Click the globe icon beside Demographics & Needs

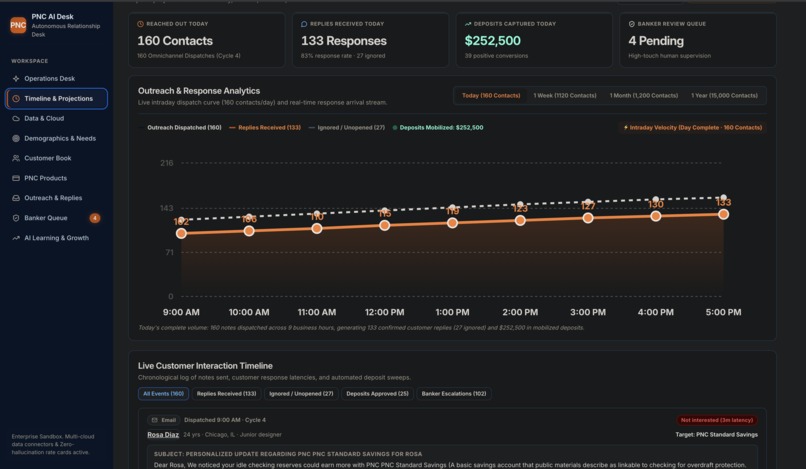[x=16, y=138]
